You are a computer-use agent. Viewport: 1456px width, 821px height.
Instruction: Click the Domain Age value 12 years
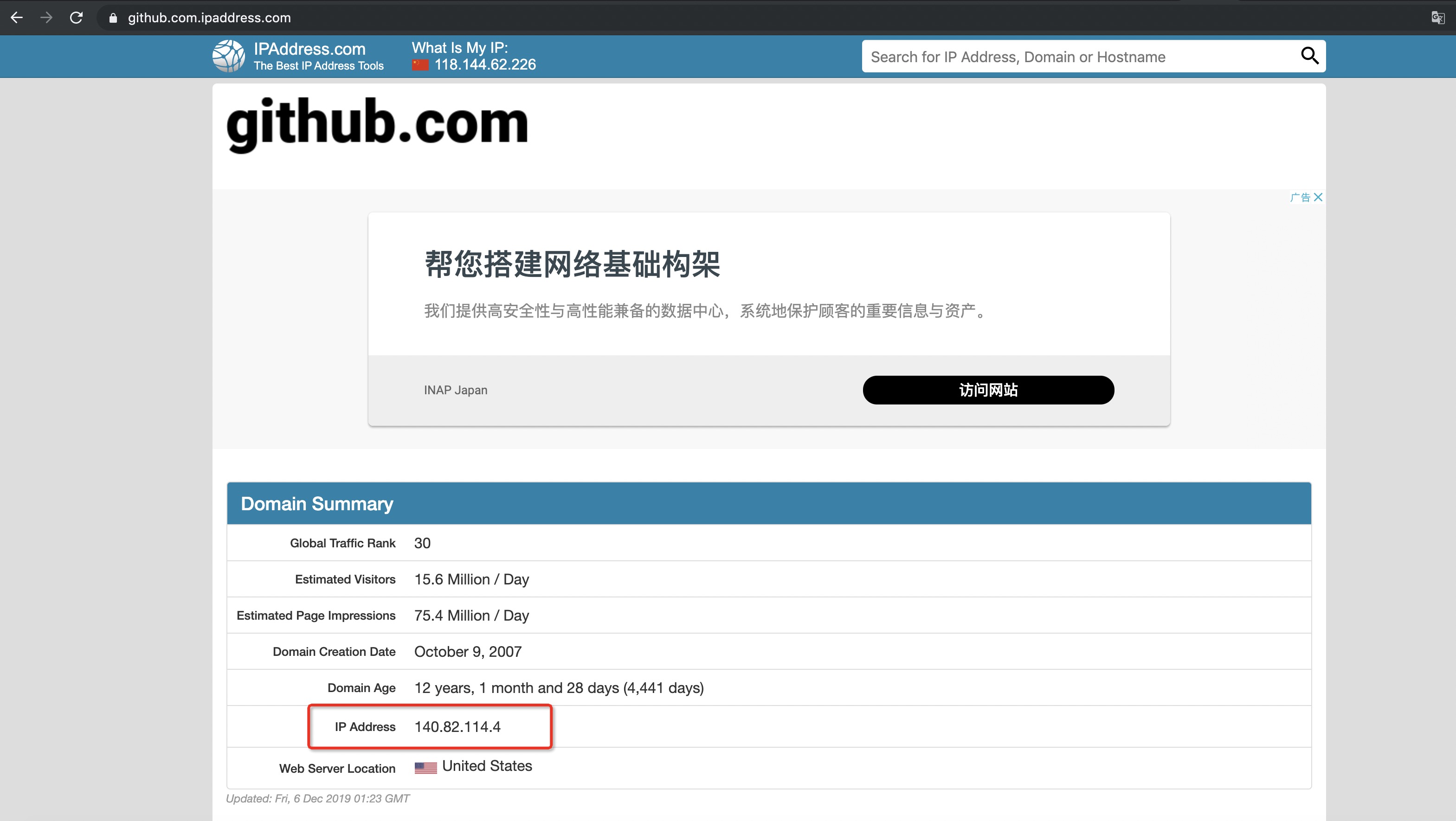(559, 688)
